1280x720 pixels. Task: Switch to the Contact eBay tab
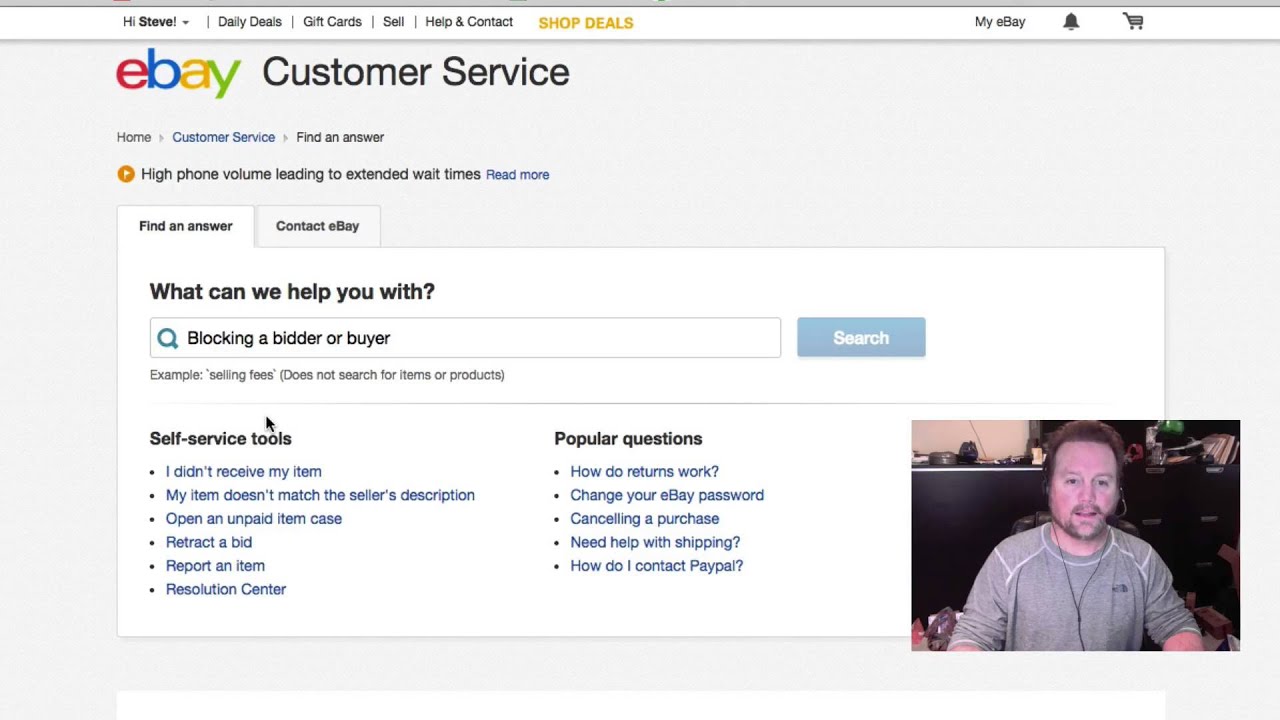pyautogui.click(x=317, y=226)
